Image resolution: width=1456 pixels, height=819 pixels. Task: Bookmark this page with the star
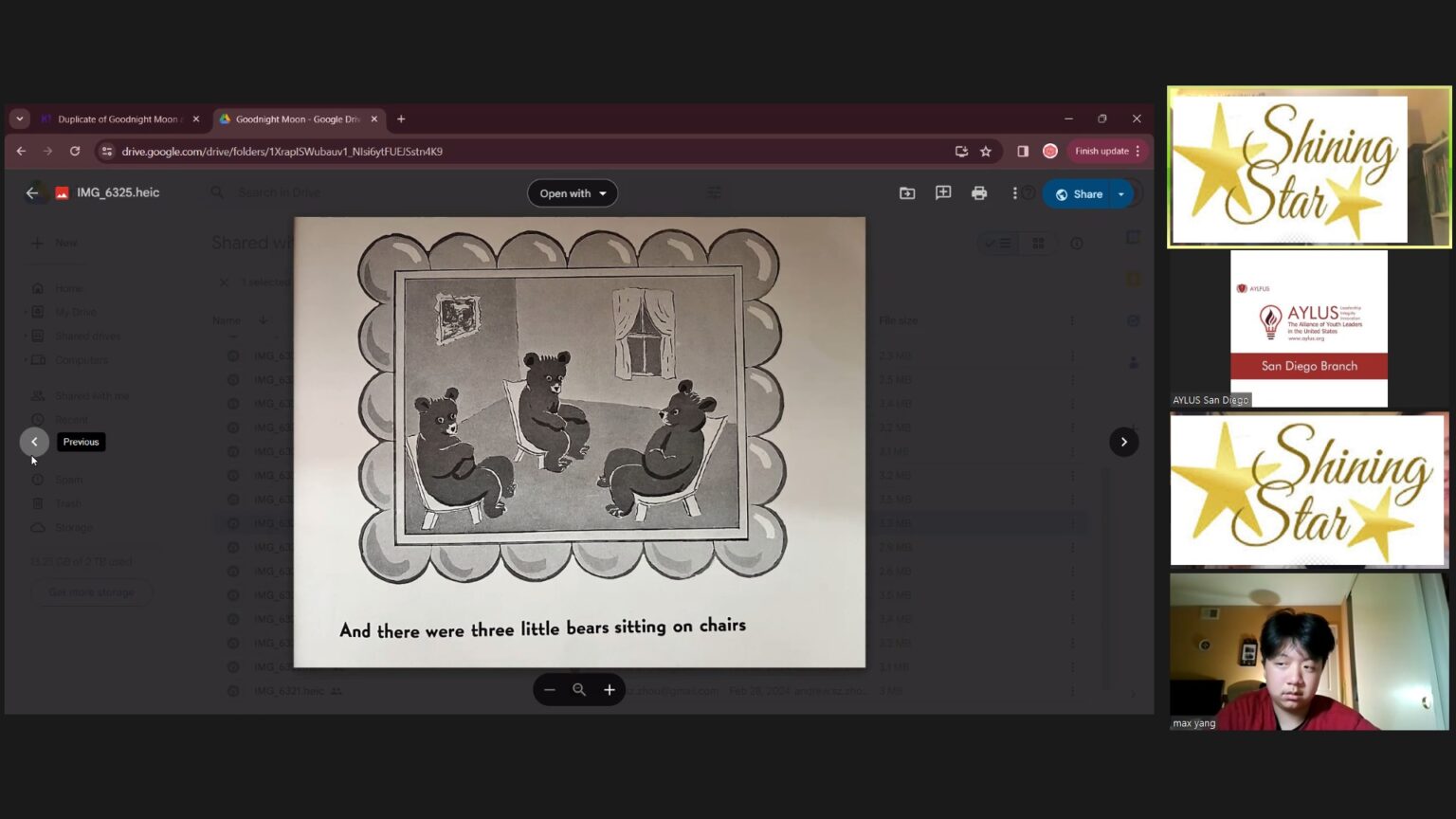coord(986,151)
